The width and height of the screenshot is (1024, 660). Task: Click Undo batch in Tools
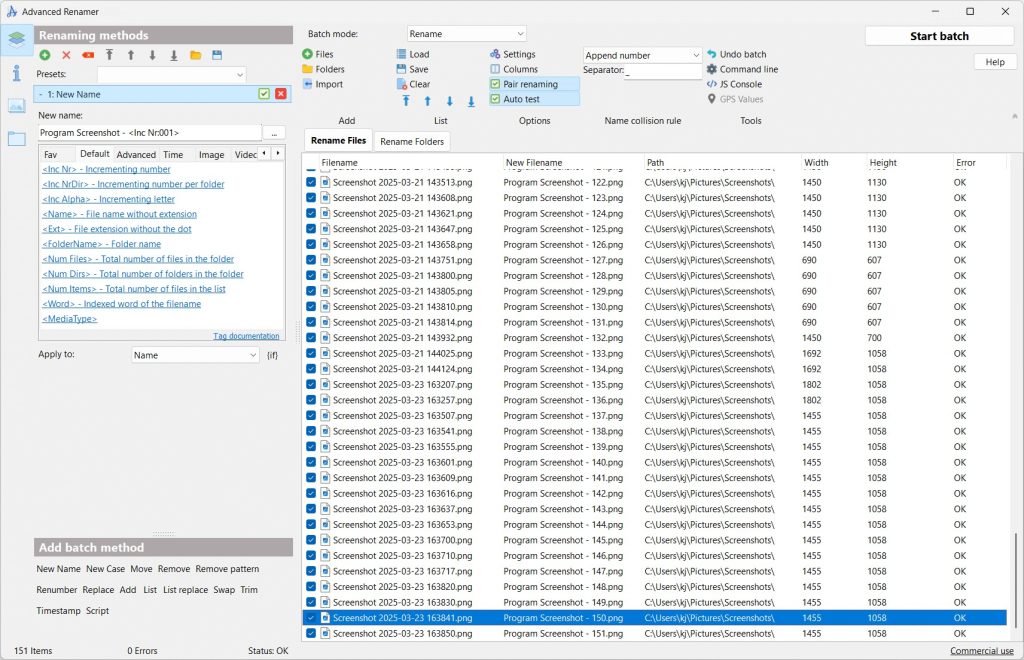click(736, 54)
